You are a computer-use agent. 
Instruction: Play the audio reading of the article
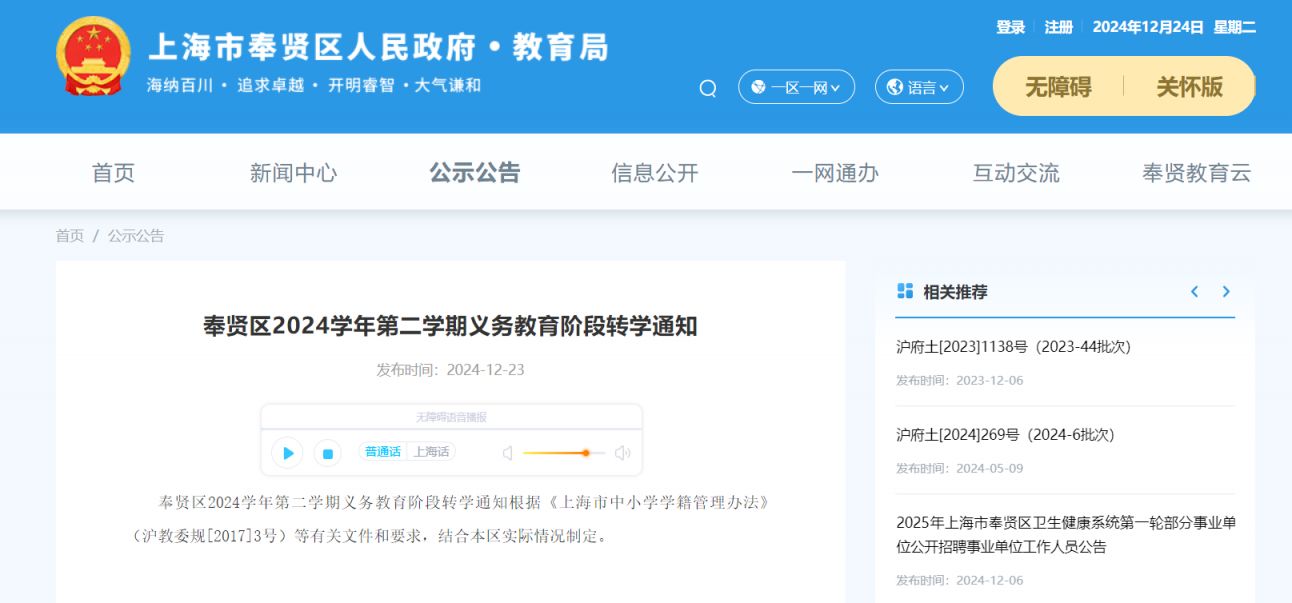tap(288, 453)
